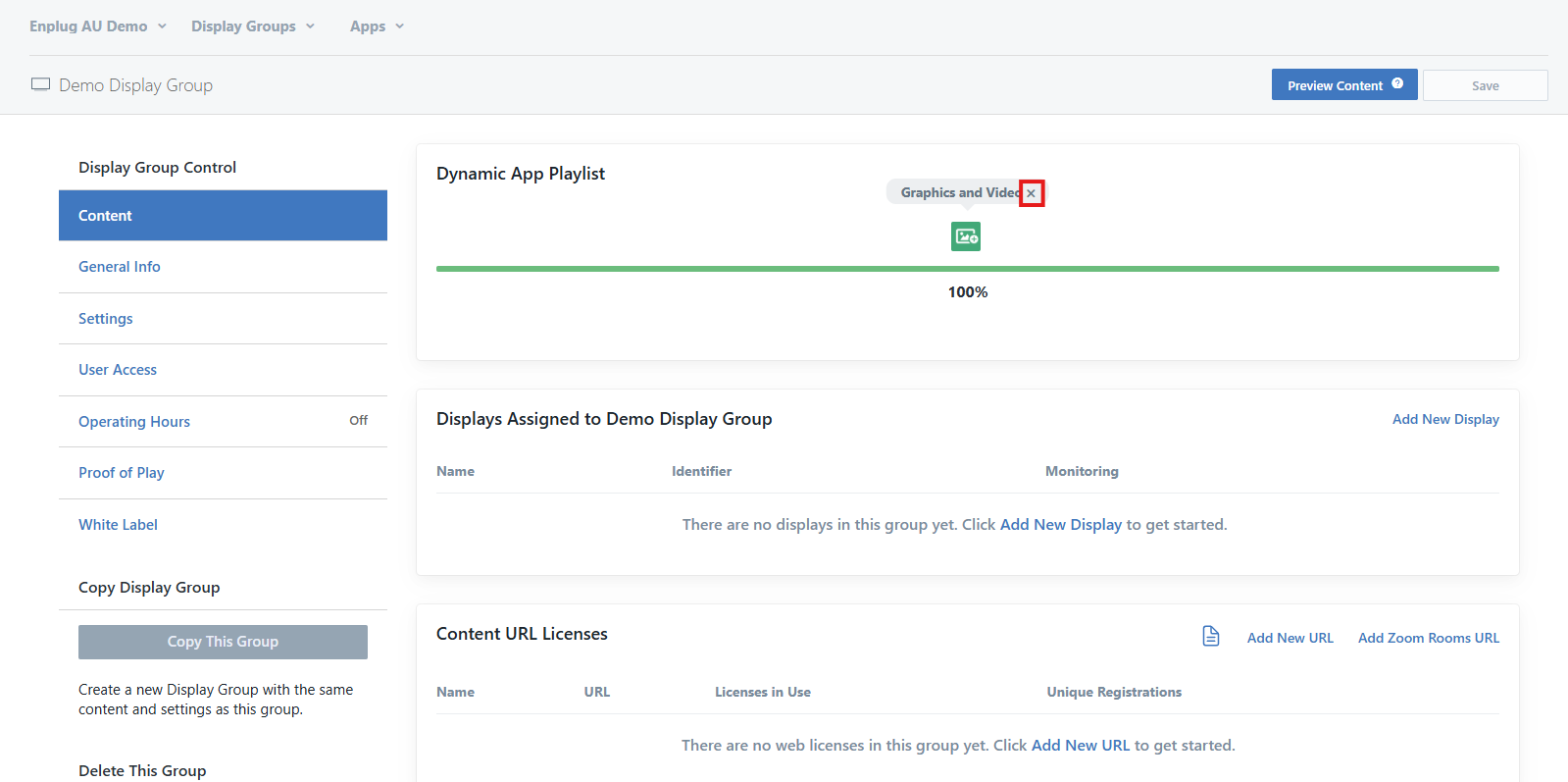
Task: Click the document icon in Content URL Licenses
Action: click(x=1211, y=637)
